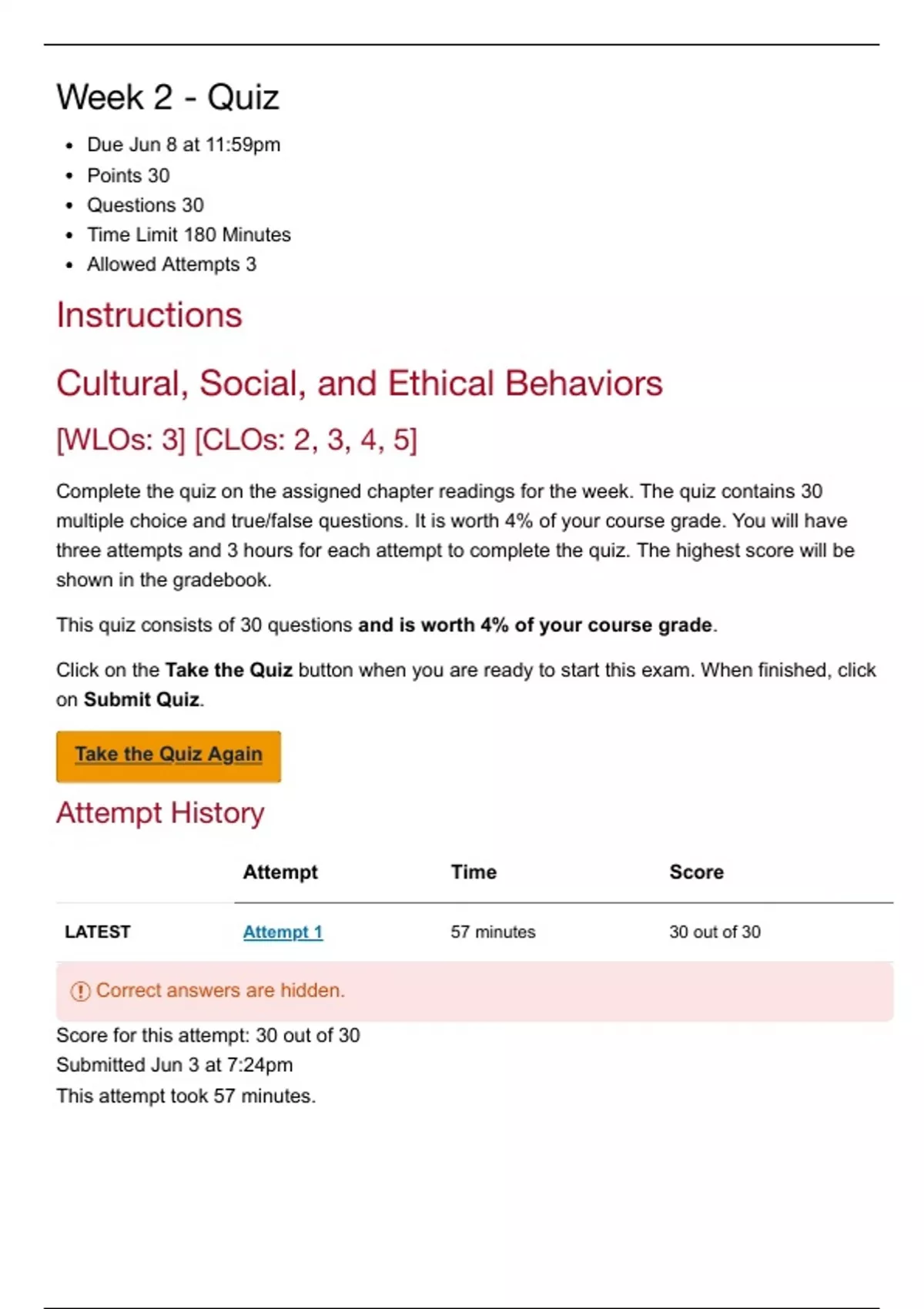Image resolution: width=924 pixels, height=1309 pixels.
Task: Click the 57 minutes table cell
Action: 493,932
